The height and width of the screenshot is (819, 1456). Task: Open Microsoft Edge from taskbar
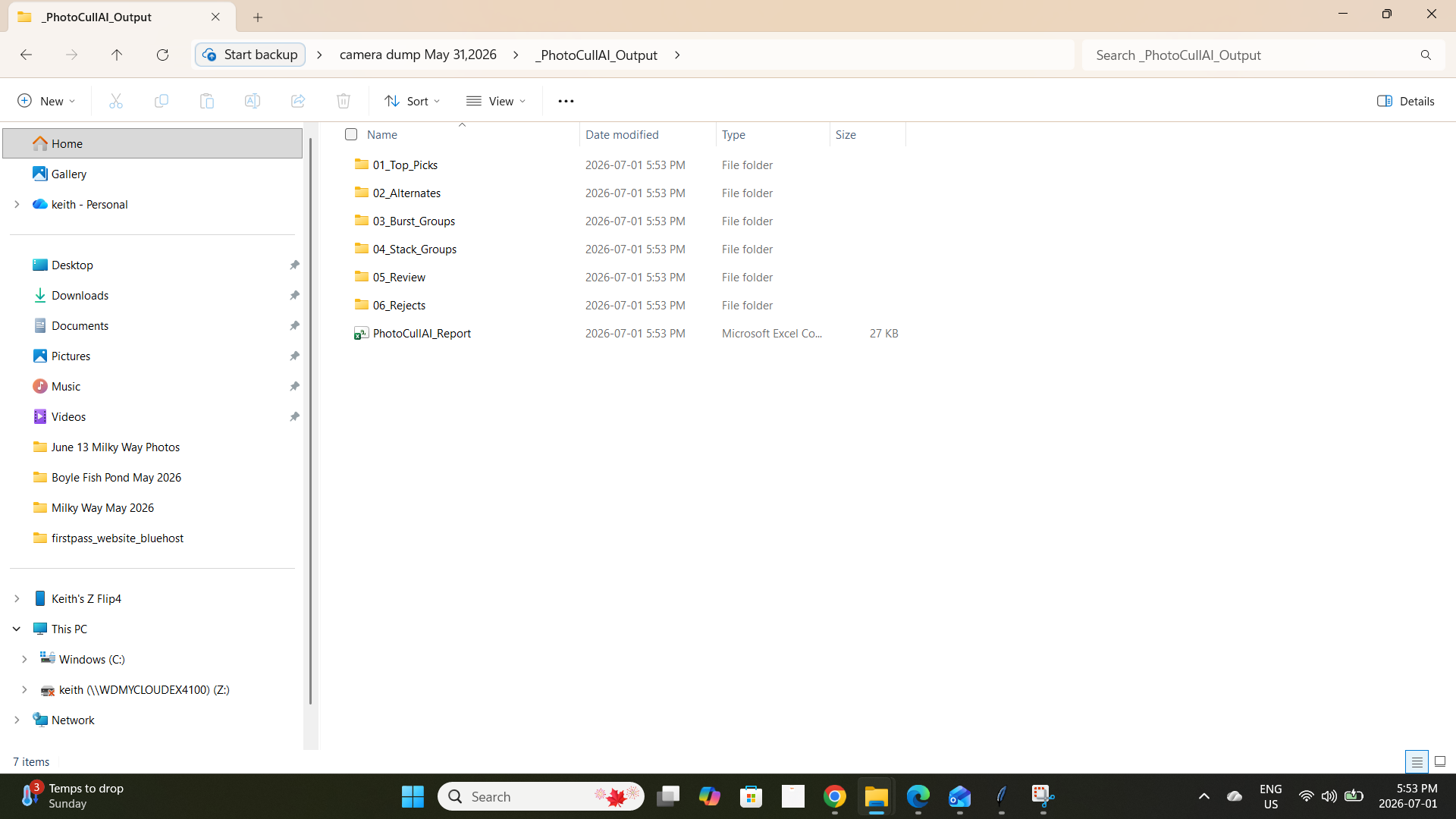click(918, 796)
